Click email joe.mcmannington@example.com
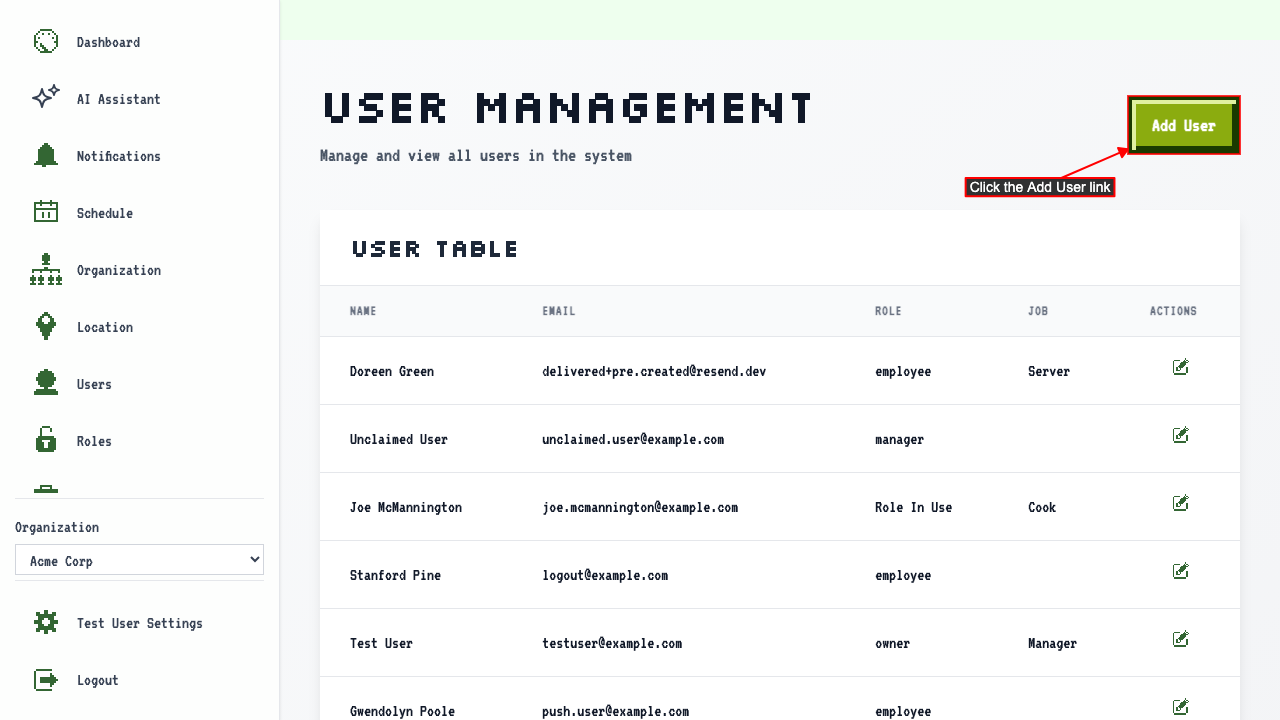The height and width of the screenshot is (720, 1280). tap(640, 507)
